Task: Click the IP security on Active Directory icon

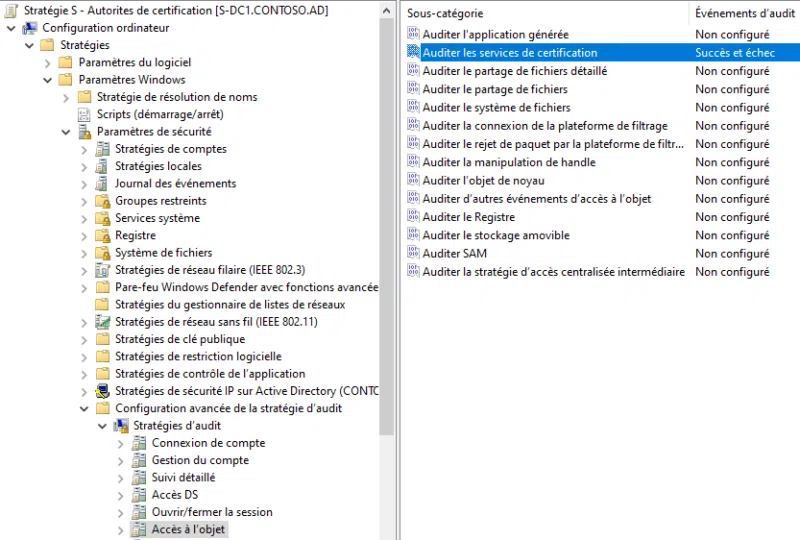Action: click(103, 391)
